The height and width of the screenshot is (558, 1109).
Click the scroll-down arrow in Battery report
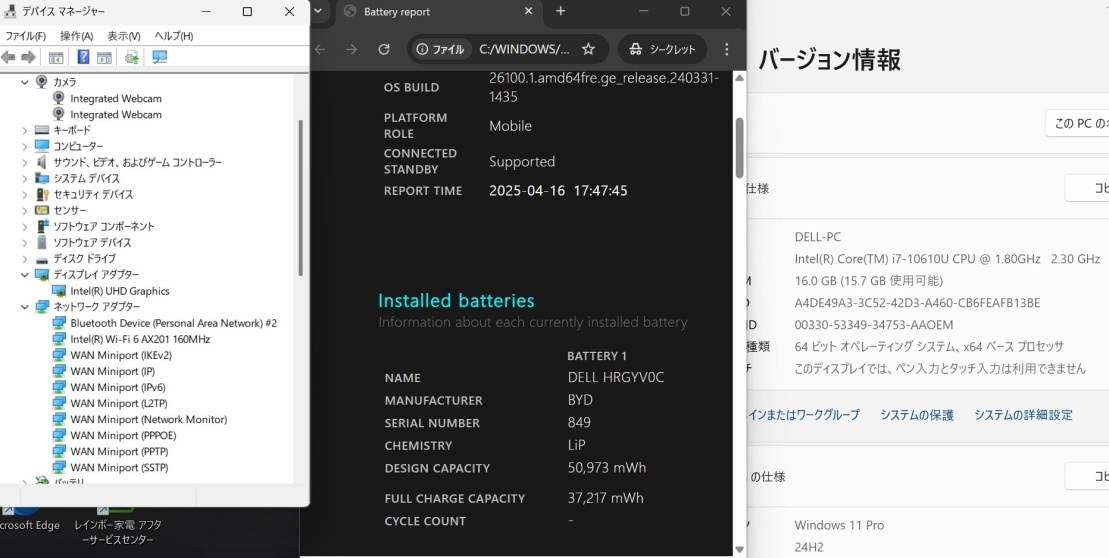point(740,550)
